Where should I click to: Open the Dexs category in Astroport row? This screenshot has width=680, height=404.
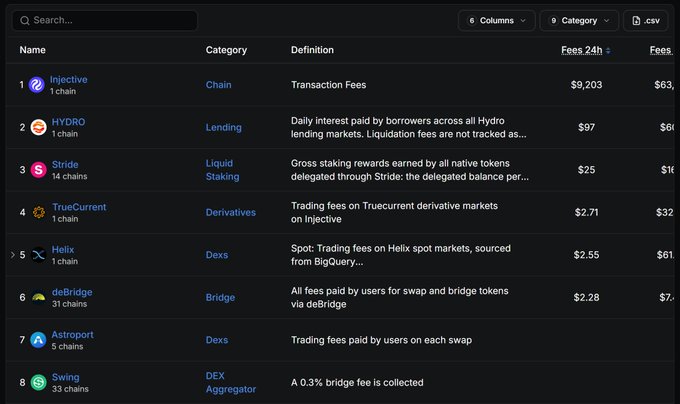217,339
